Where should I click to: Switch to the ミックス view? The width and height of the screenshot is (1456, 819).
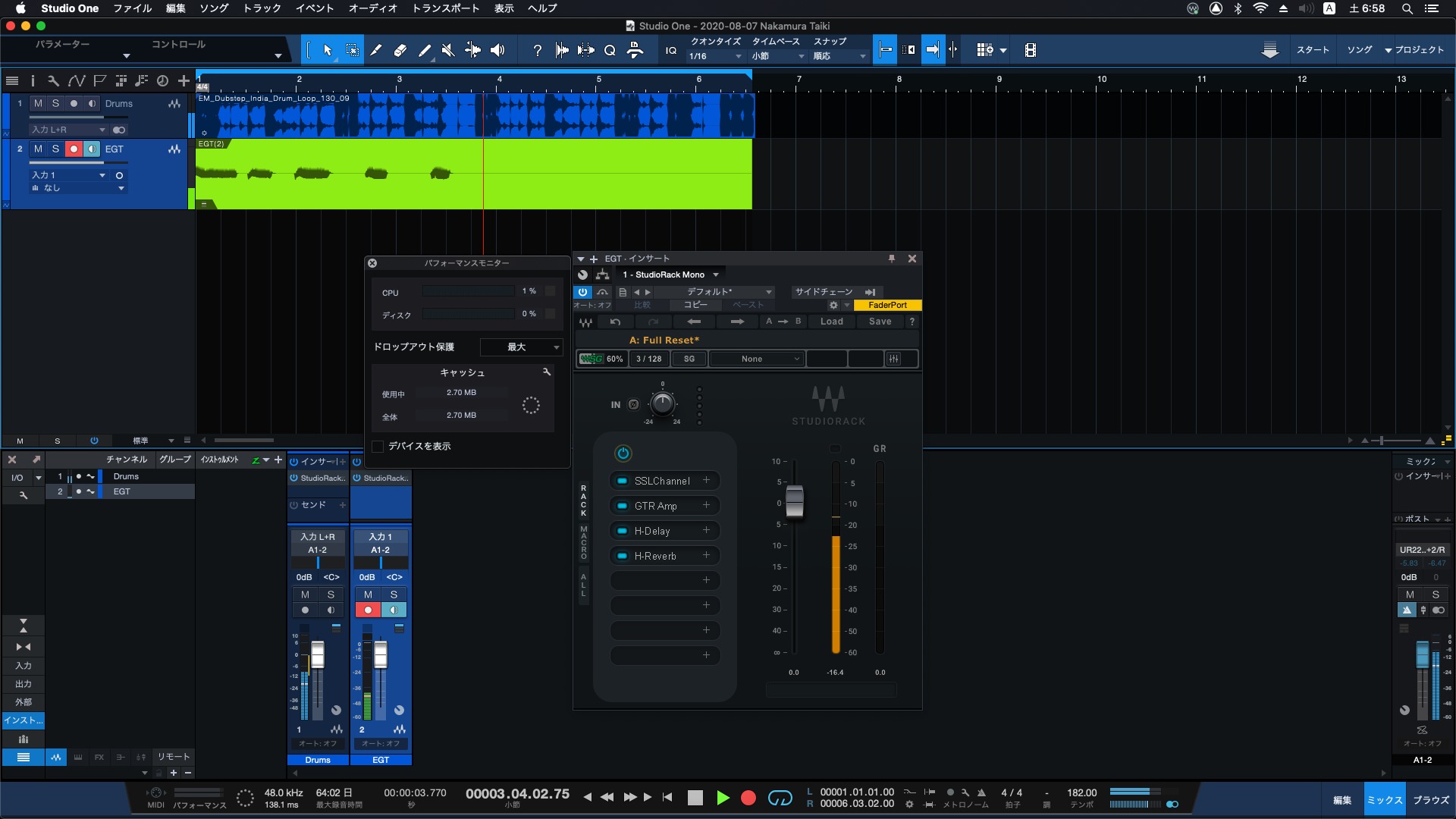click(x=1385, y=800)
